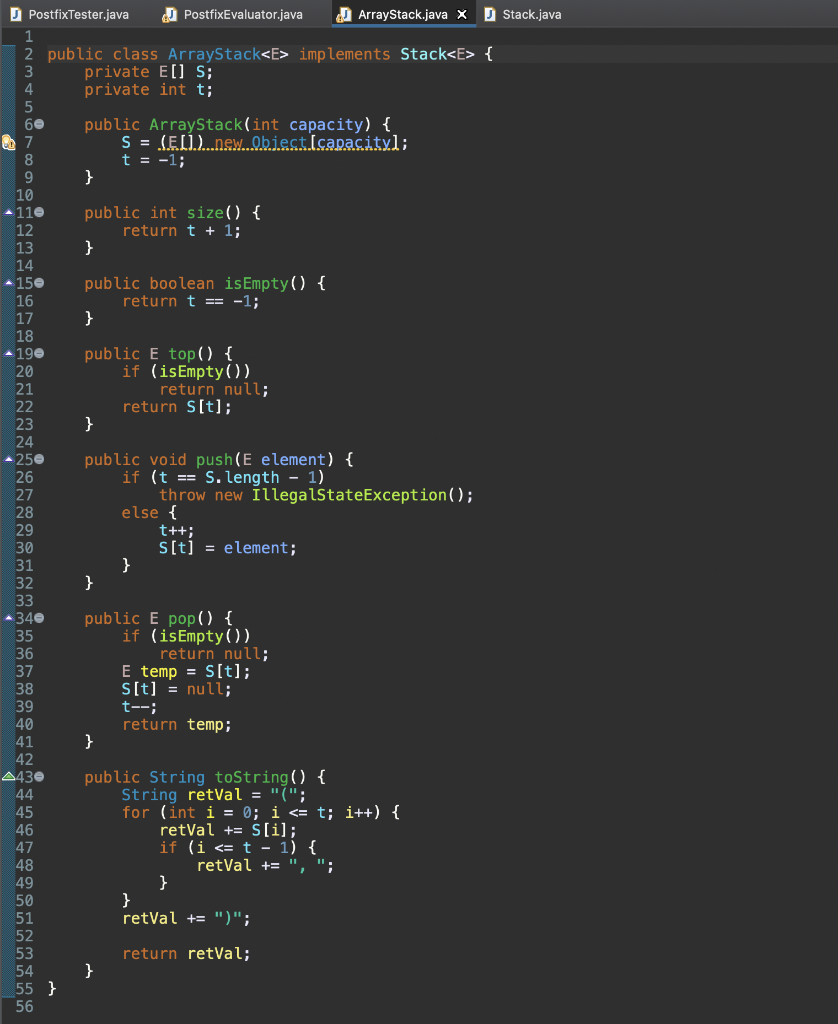Viewport: 838px width, 1024px height.
Task: Click the warning quick-fix marker on line 7
Action: coord(8,142)
